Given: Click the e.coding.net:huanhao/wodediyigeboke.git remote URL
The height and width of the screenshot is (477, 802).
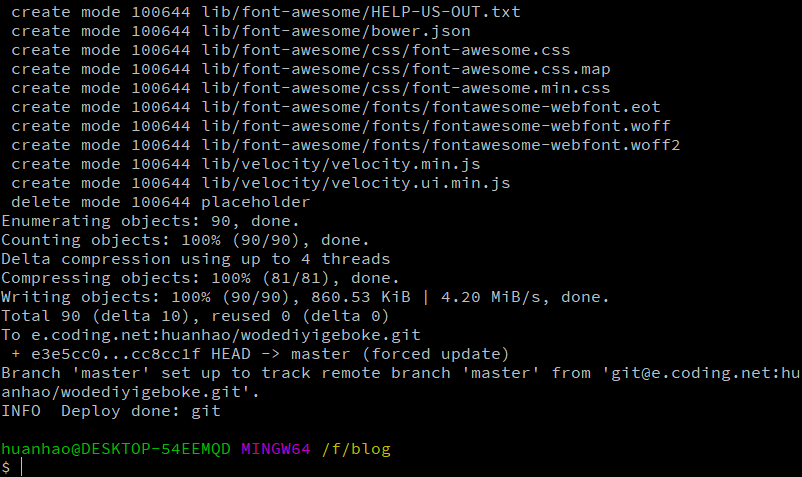Looking at the screenshot, I should point(226,335).
